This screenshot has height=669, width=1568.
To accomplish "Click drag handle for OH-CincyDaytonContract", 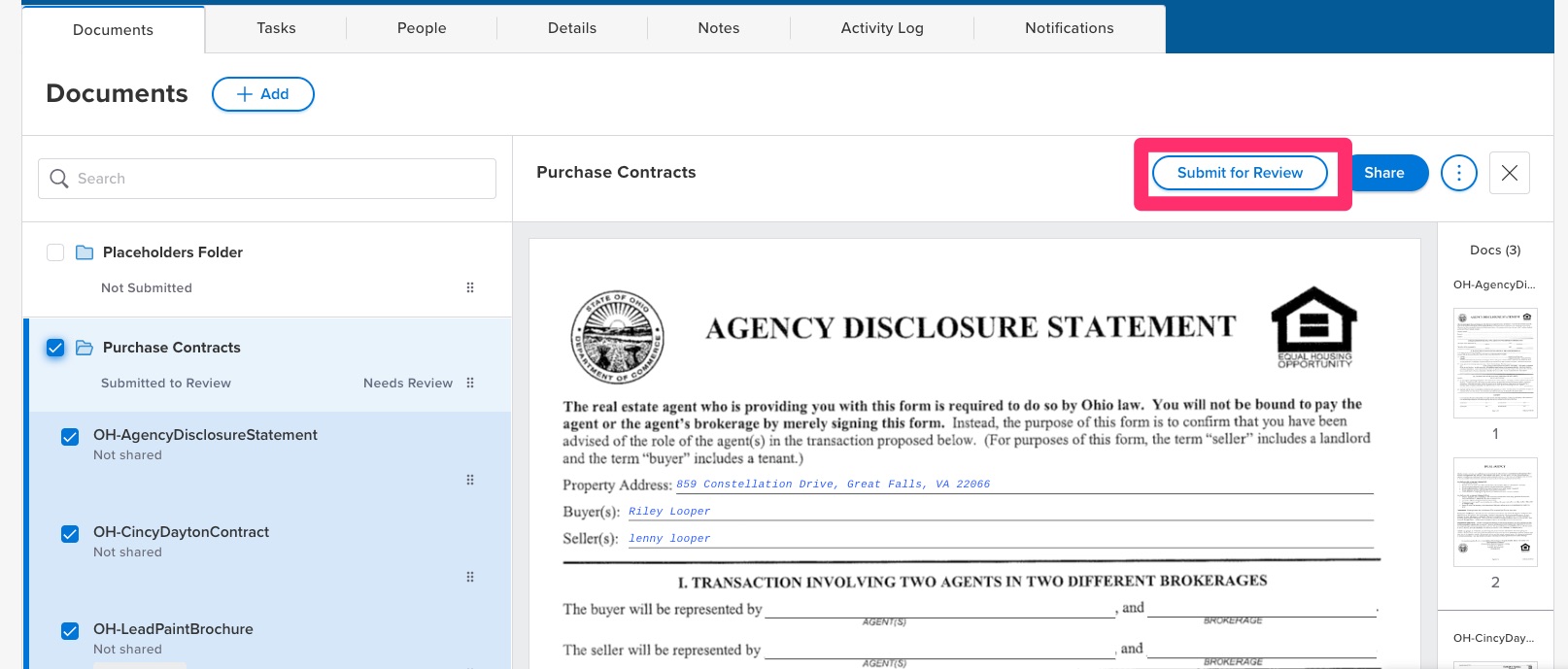I will [470, 577].
